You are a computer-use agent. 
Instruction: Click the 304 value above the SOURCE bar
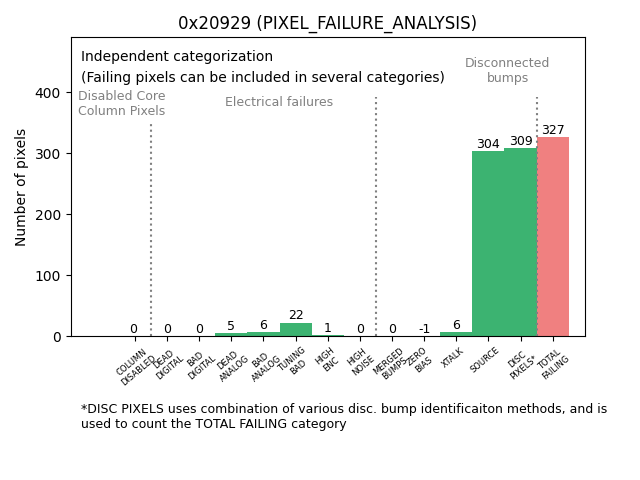click(488, 144)
